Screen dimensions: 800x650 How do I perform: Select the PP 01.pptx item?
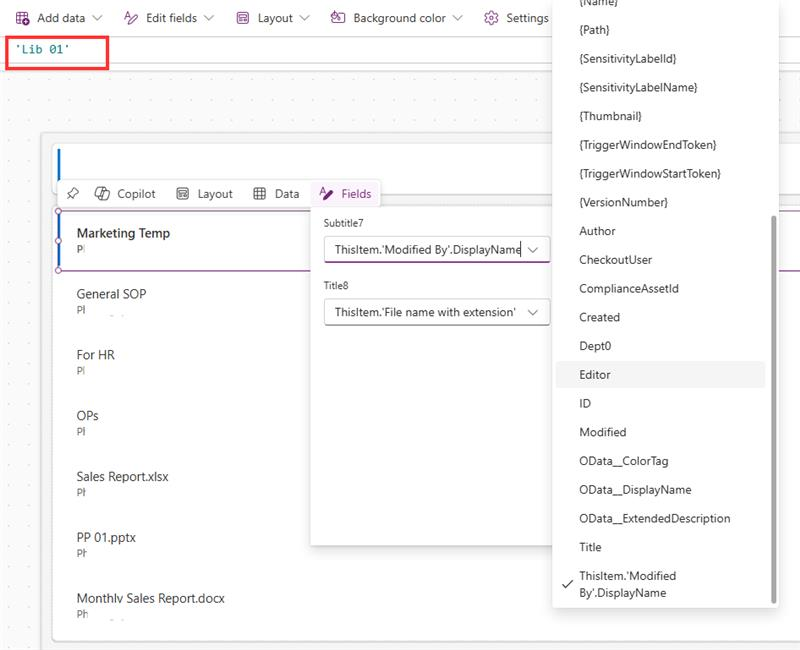(x=106, y=537)
